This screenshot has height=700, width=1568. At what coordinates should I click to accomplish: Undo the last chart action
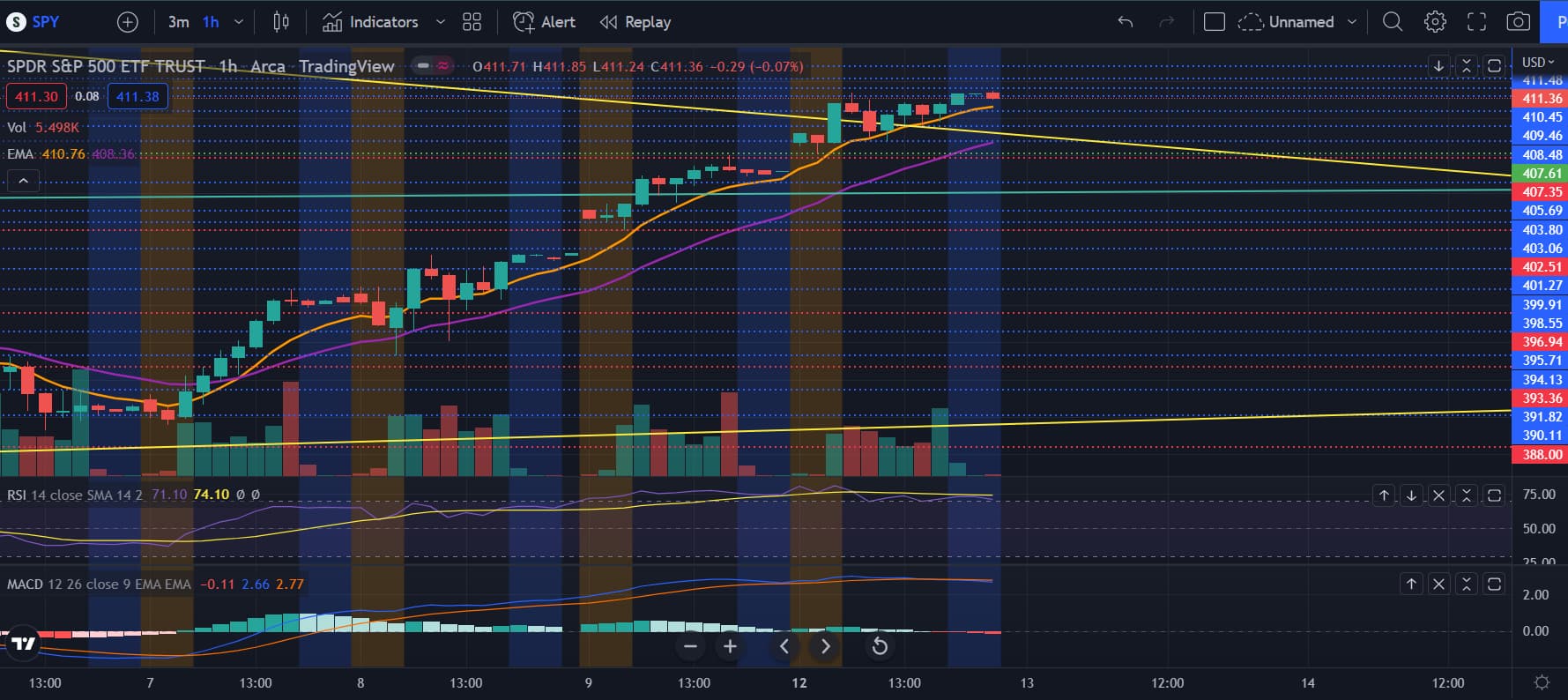tap(1126, 22)
